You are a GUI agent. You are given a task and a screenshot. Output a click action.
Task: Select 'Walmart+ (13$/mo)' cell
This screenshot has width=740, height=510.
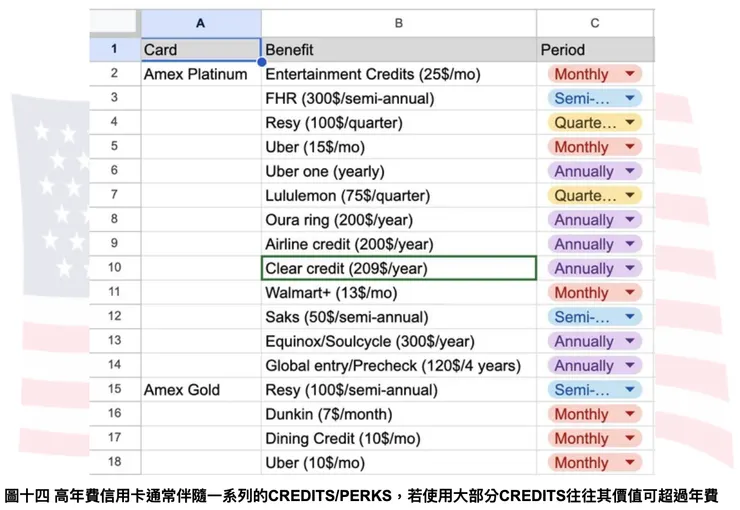click(x=399, y=293)
